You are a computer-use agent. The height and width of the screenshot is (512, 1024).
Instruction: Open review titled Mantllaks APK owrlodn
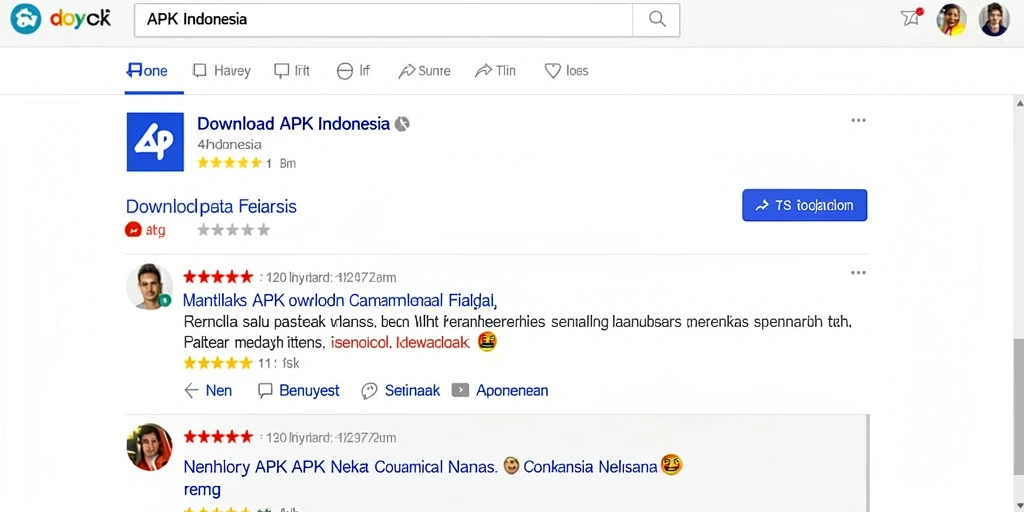(x=340, y=300)
